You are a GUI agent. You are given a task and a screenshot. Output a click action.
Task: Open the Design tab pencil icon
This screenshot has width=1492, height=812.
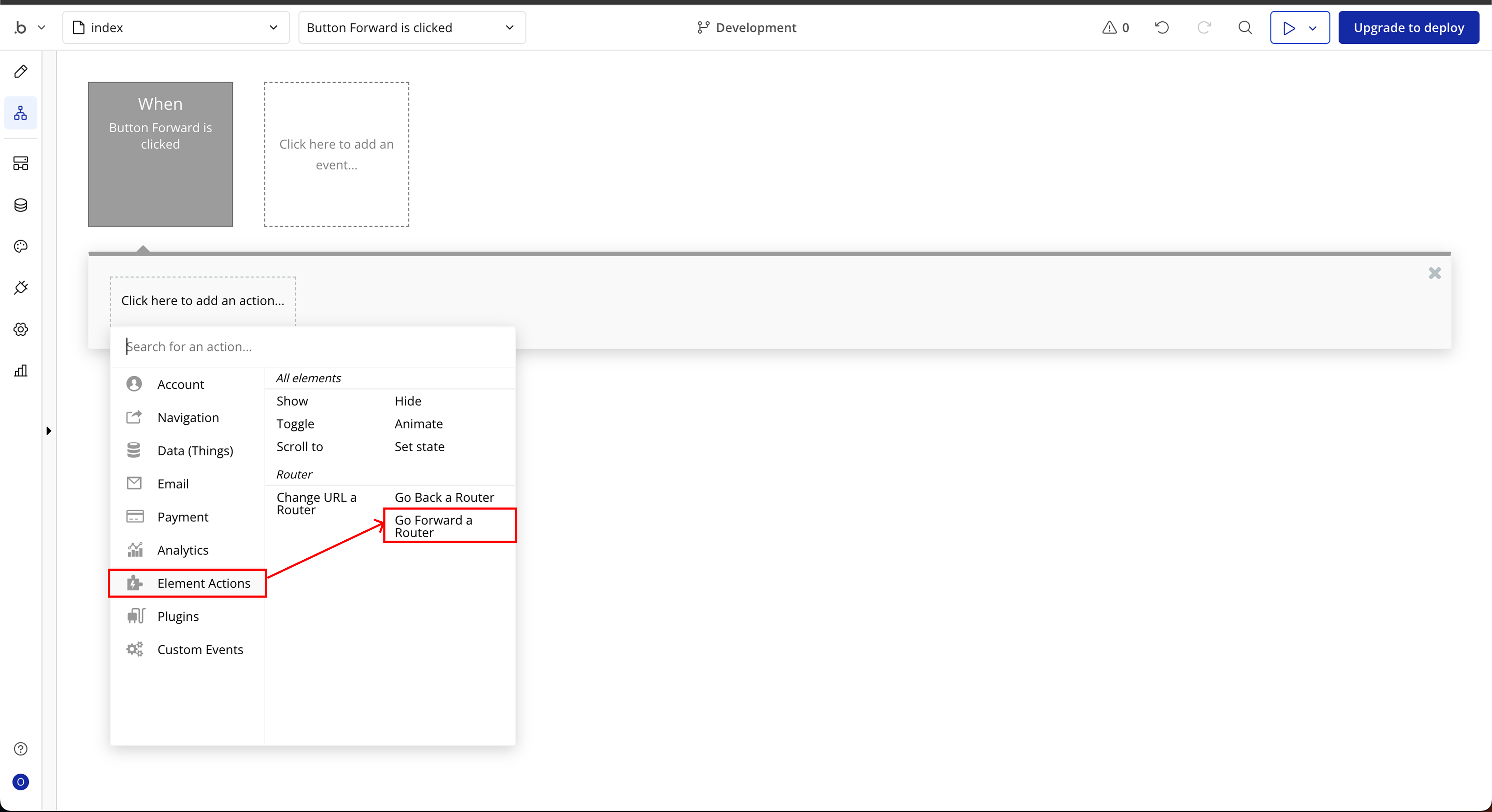21,71
